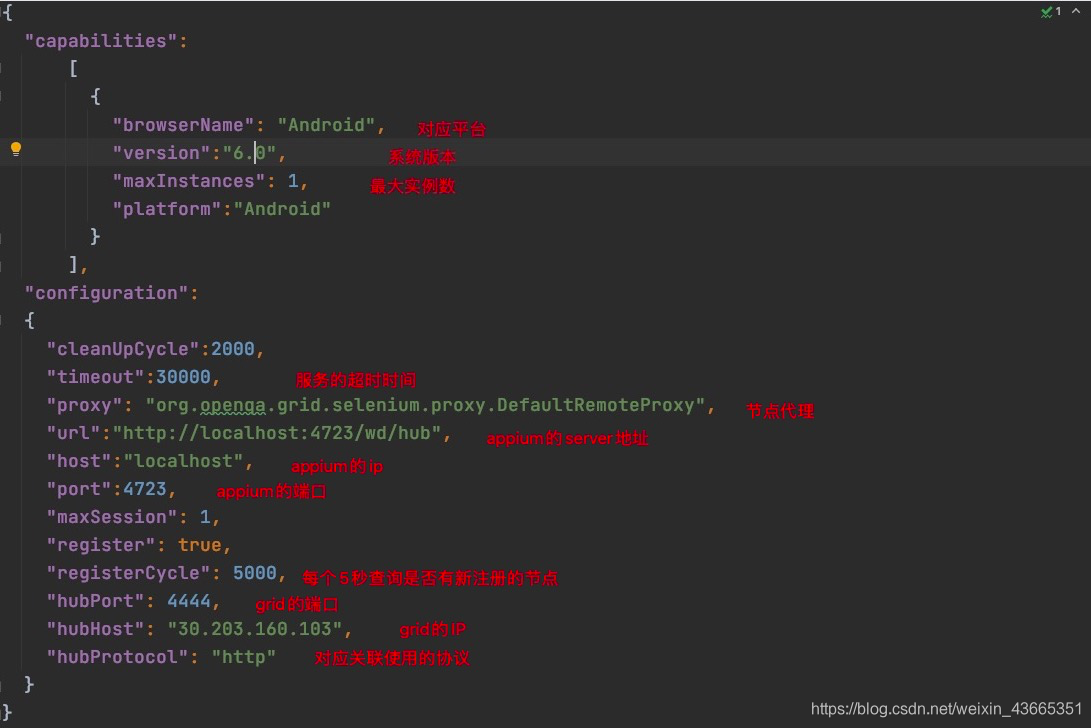Click the "version" key

tap(161, 153)
